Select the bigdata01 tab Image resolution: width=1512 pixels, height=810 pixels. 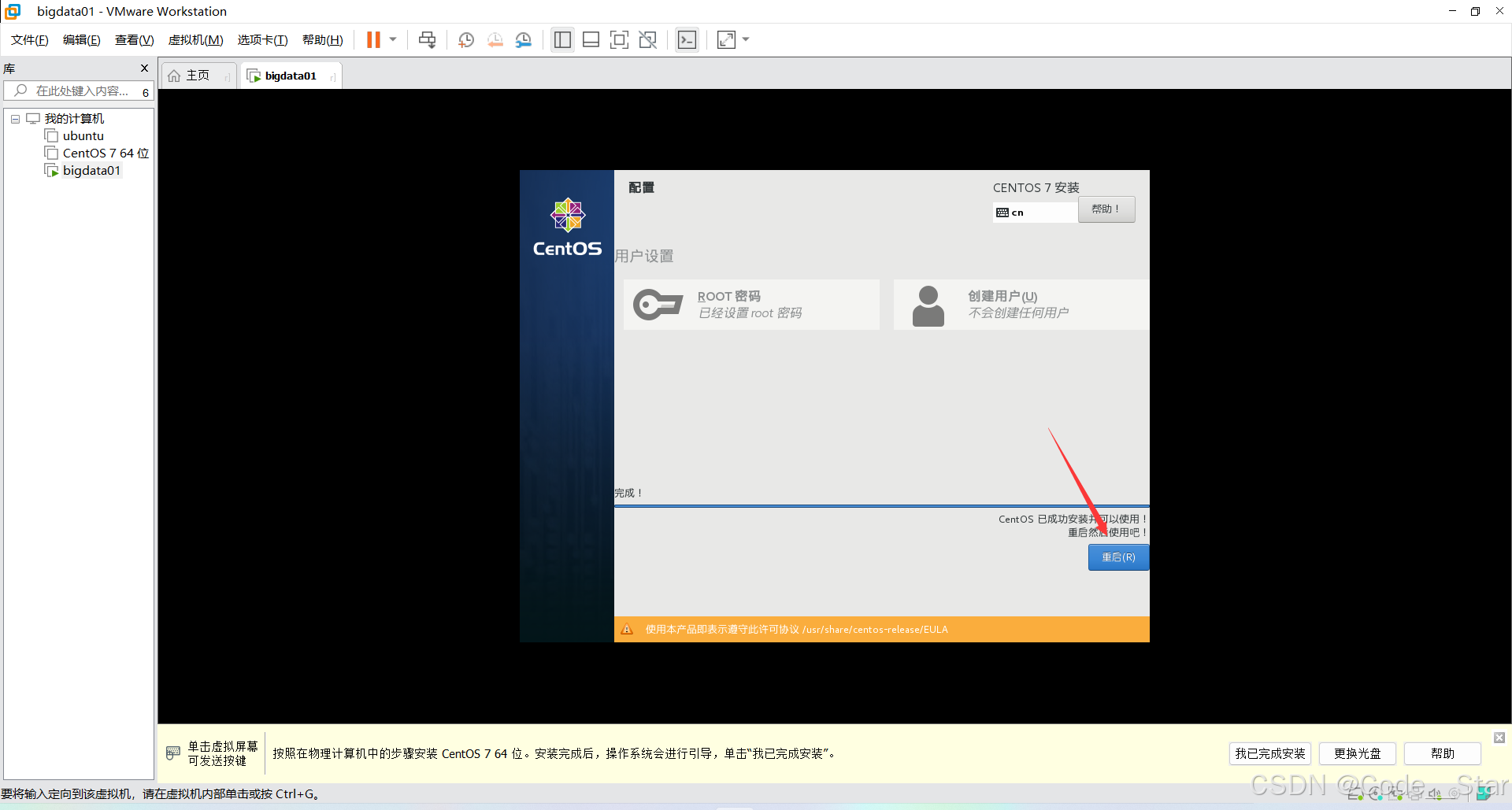click(x=291, y=76)
